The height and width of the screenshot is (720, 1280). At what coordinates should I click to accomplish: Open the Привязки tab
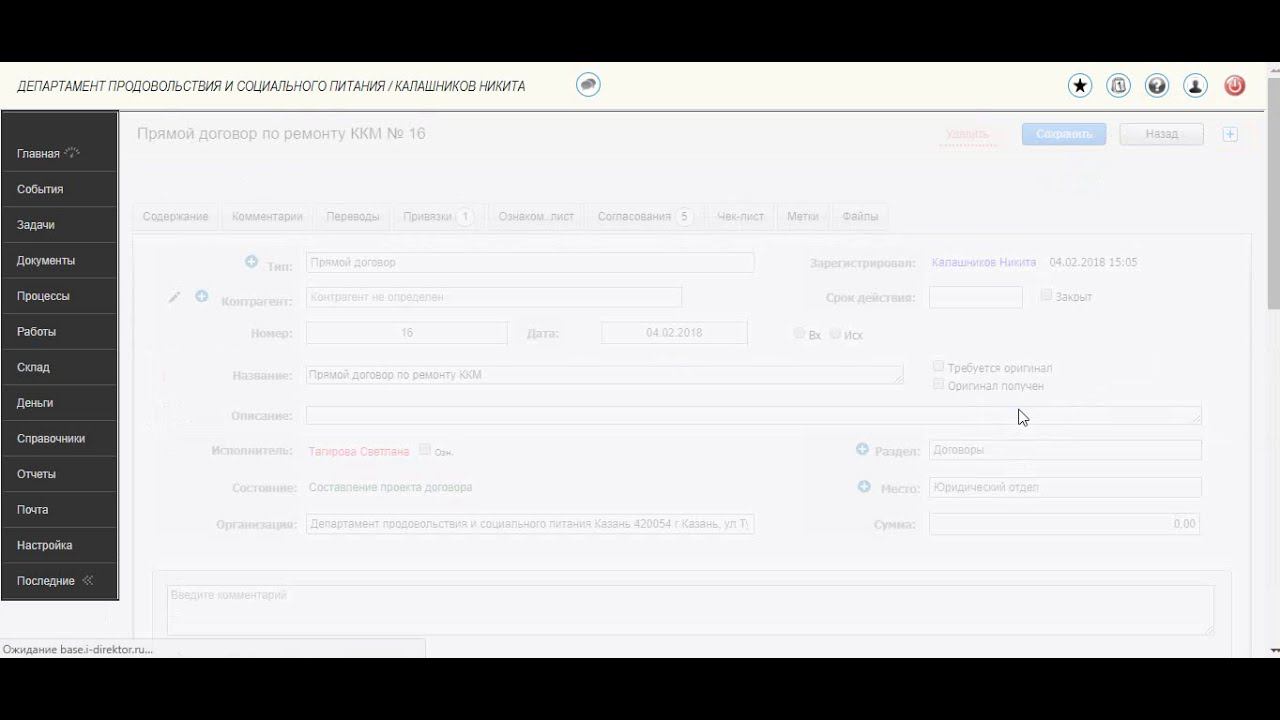[x=438, y=216]
